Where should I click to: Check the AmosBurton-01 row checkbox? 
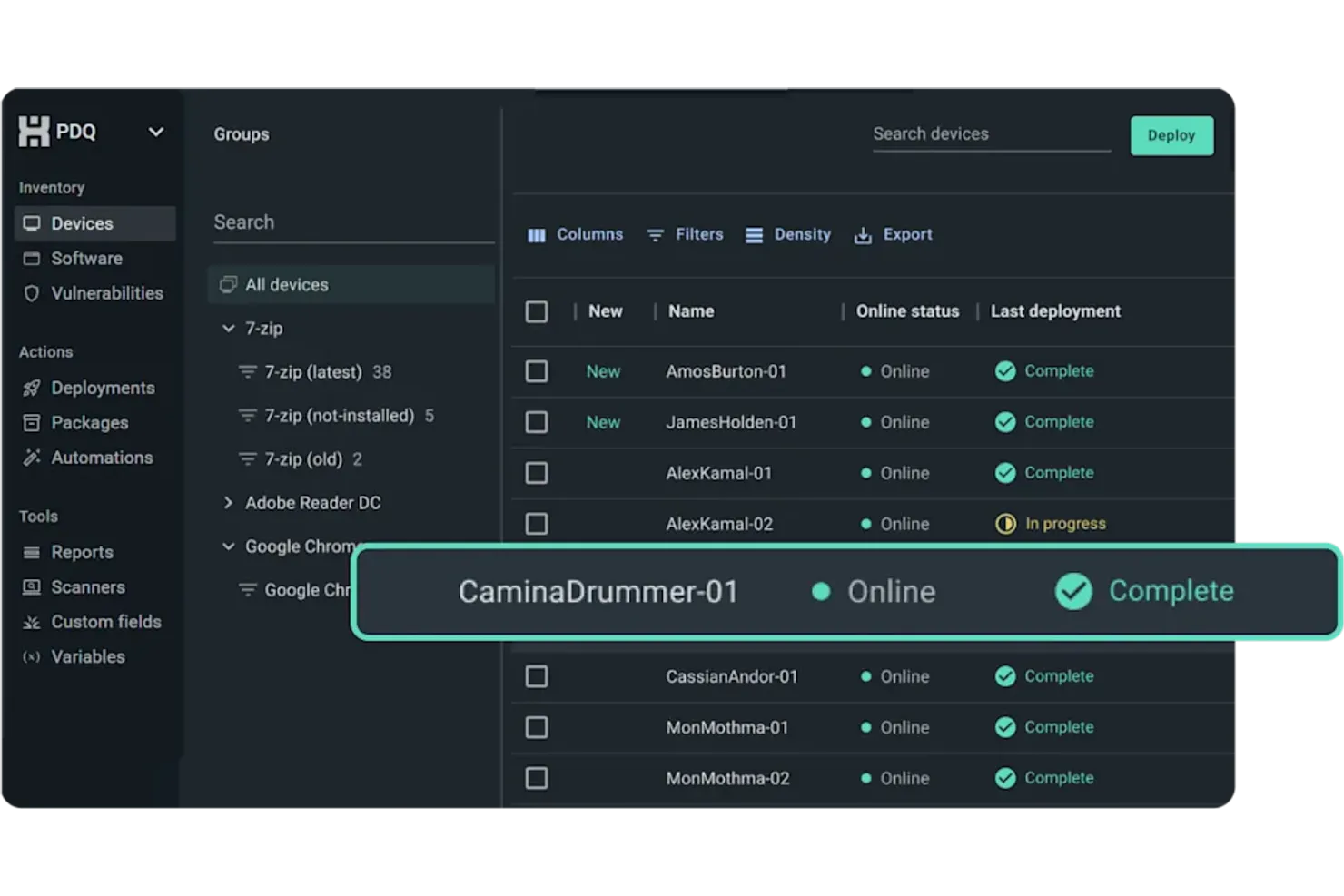pos(537,371)
